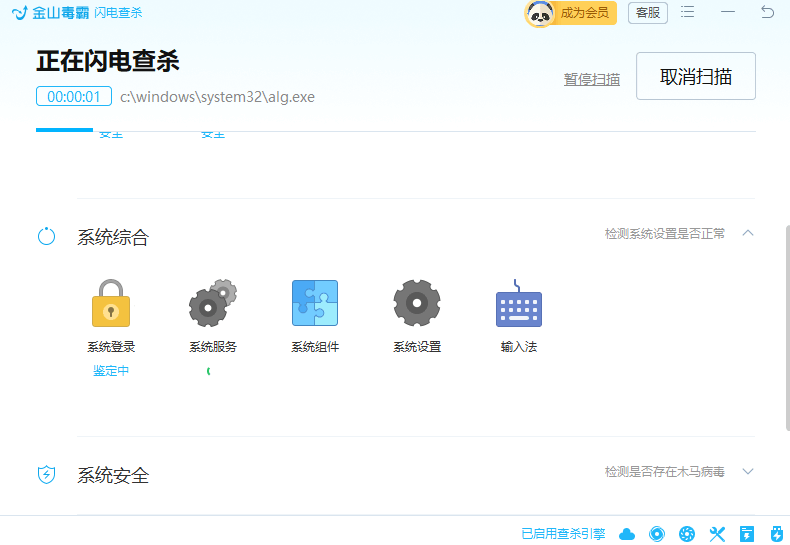Screen dimensions: 790x545
Task: Click the back arrow icon
Action: [767, 12]
